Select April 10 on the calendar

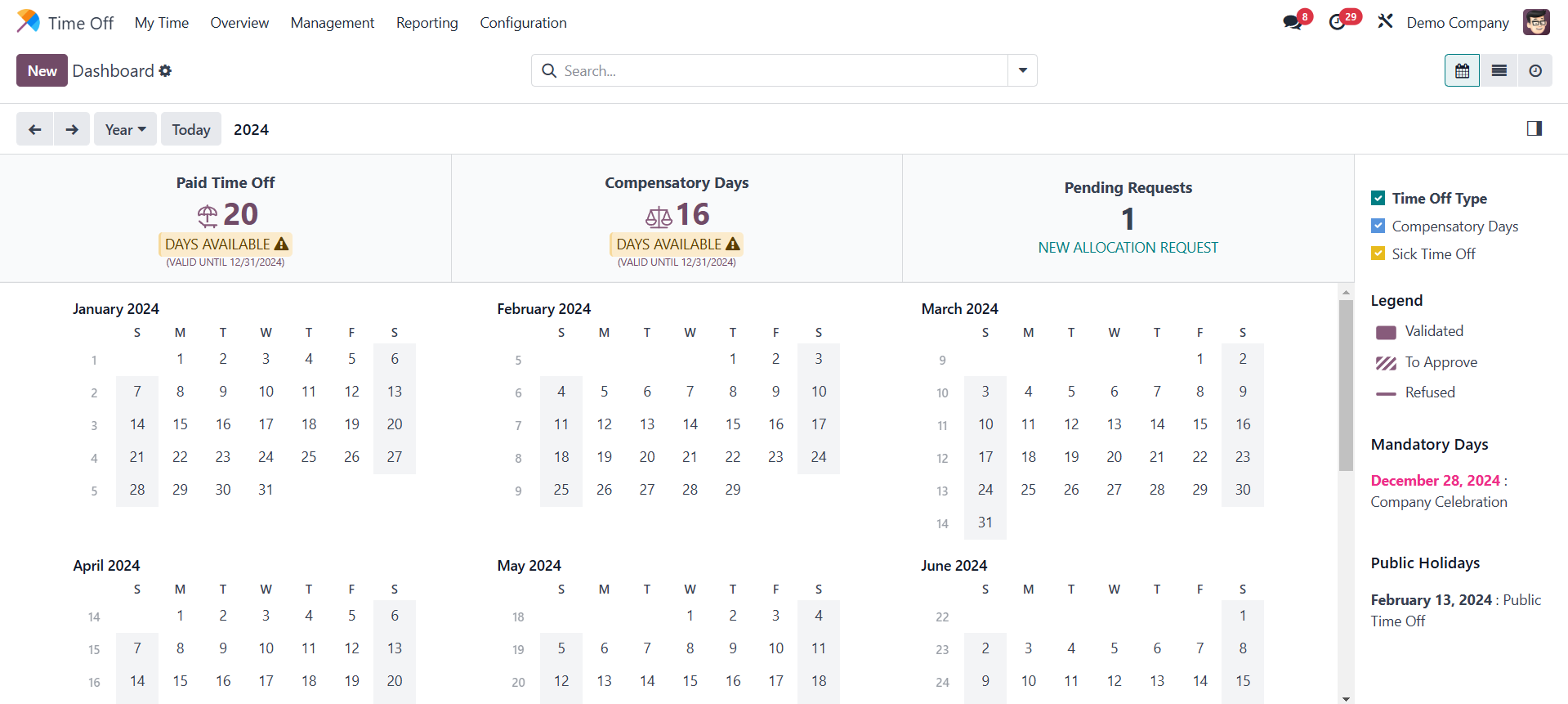click(266, 648)
